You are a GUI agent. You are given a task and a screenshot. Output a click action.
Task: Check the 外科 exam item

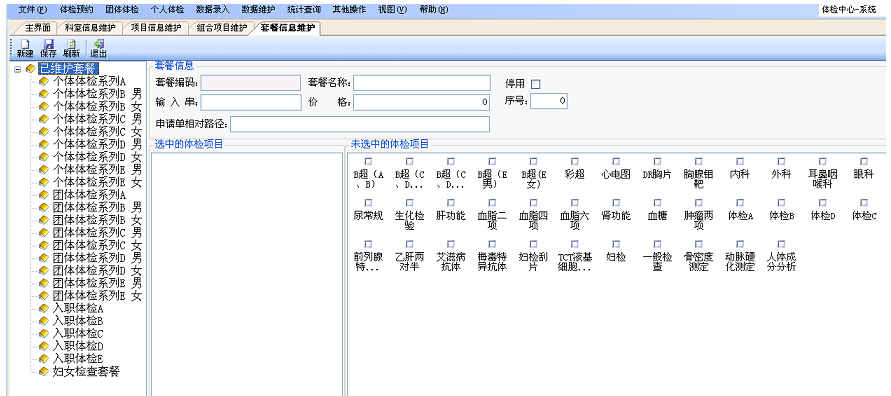tap(781, 161)
